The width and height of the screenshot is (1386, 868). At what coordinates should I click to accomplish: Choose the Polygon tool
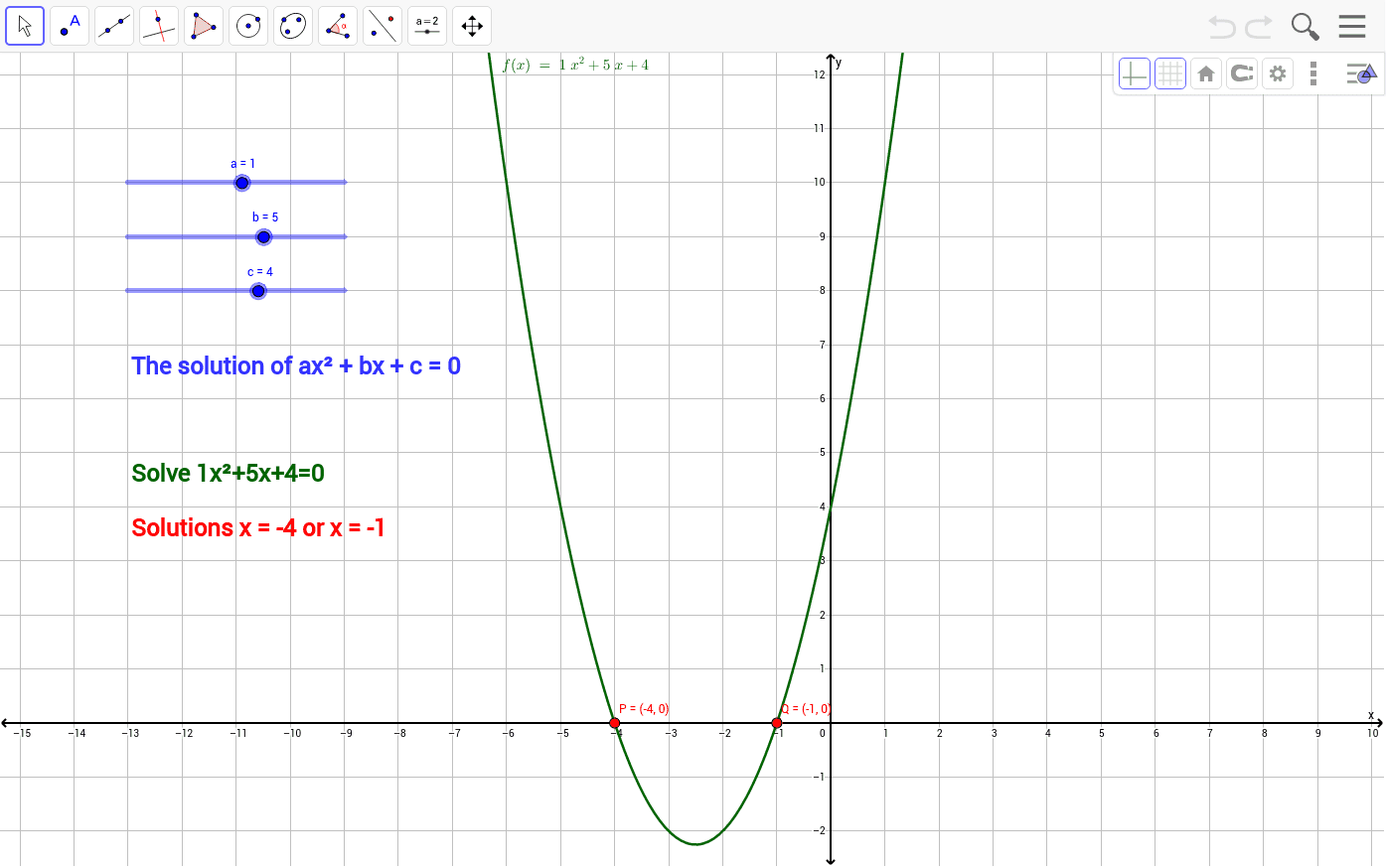point(203,25)
